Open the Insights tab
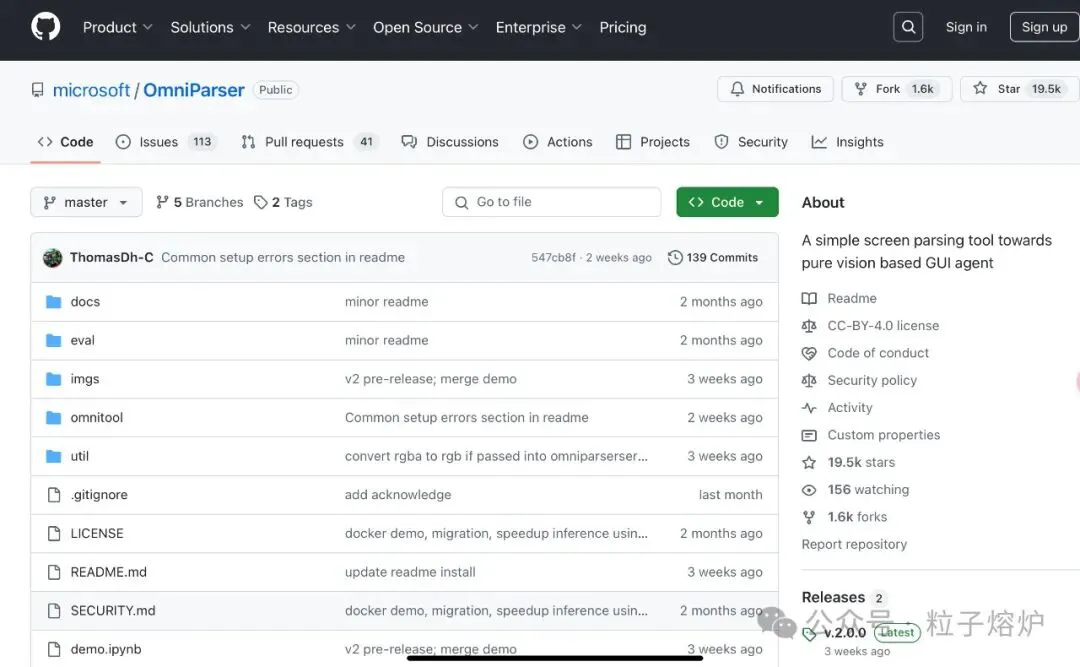The image size is (1080, 667). [847, 142]
